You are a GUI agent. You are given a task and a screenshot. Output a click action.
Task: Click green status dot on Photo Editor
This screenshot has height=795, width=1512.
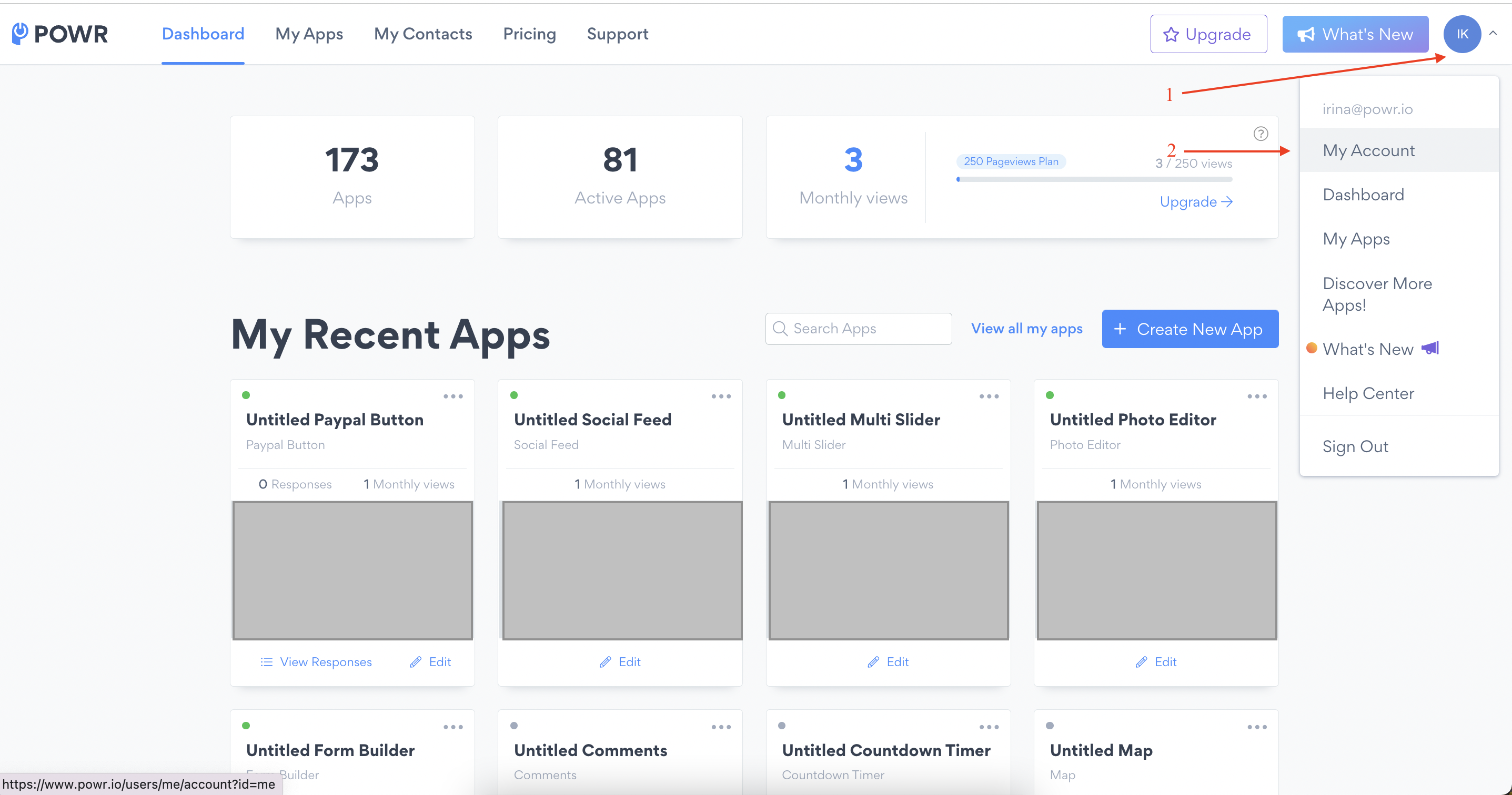pos(1050,395)
